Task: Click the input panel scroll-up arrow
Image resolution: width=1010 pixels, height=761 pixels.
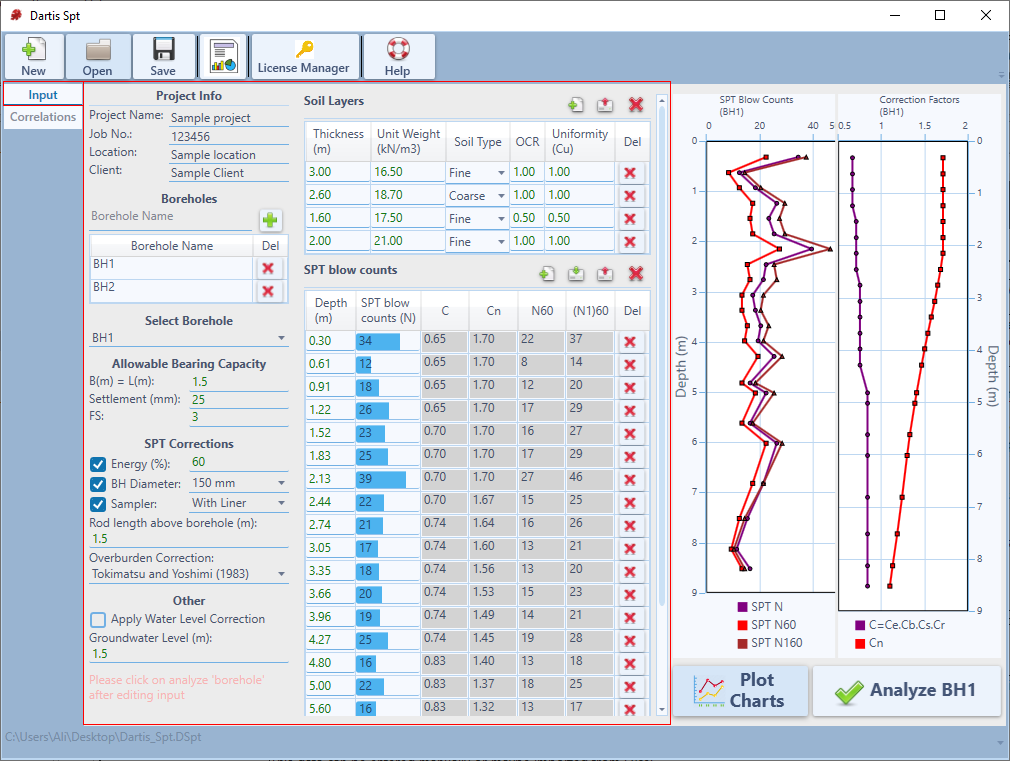Action: tap(662, 101)
